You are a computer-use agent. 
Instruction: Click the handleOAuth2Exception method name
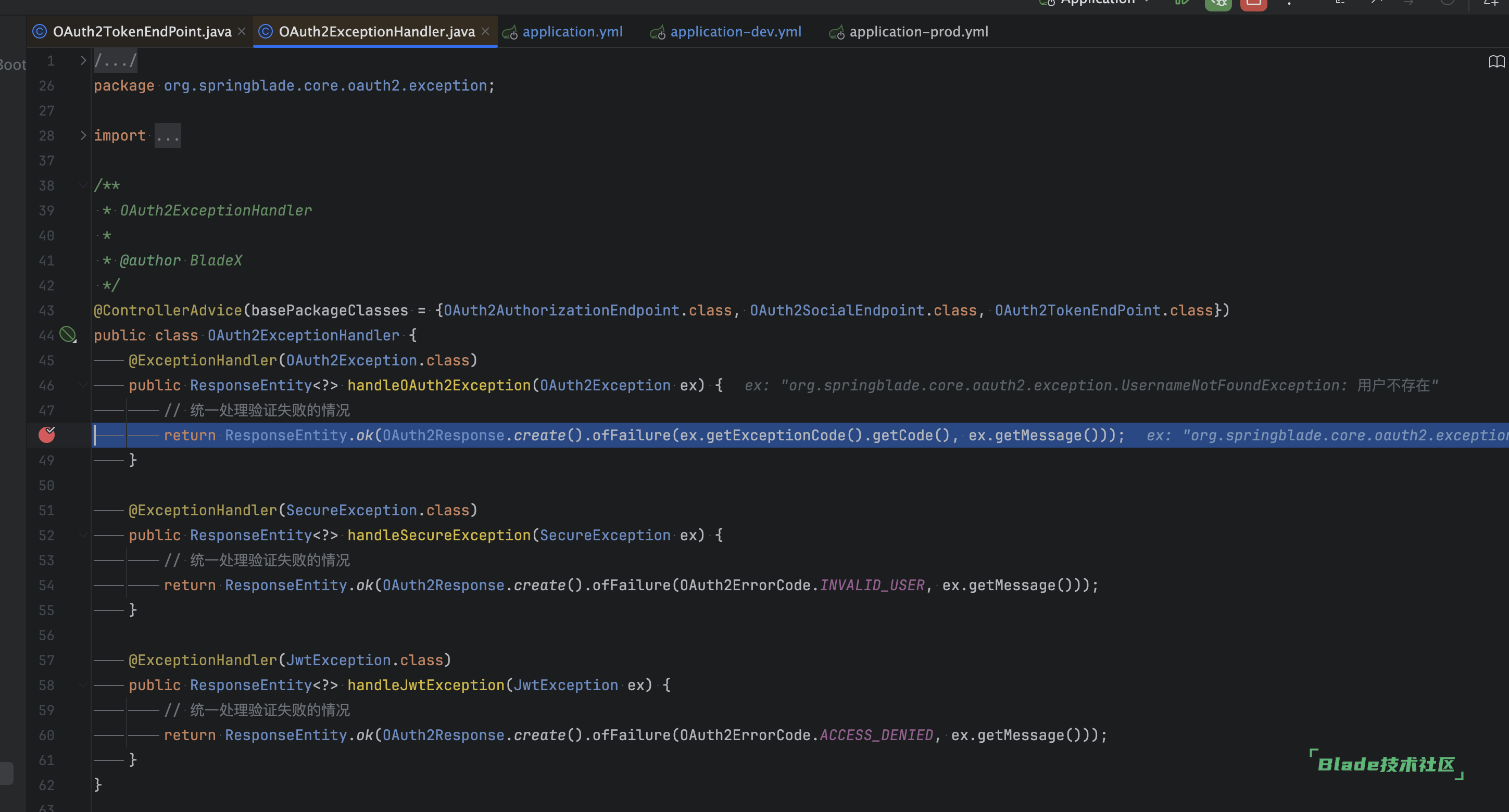click(x=439, y=385)
